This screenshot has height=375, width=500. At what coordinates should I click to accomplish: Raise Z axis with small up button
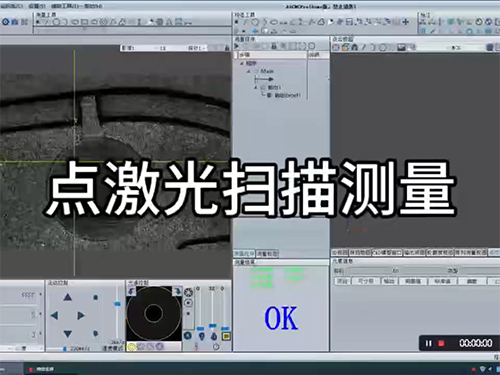click(95, 297)
